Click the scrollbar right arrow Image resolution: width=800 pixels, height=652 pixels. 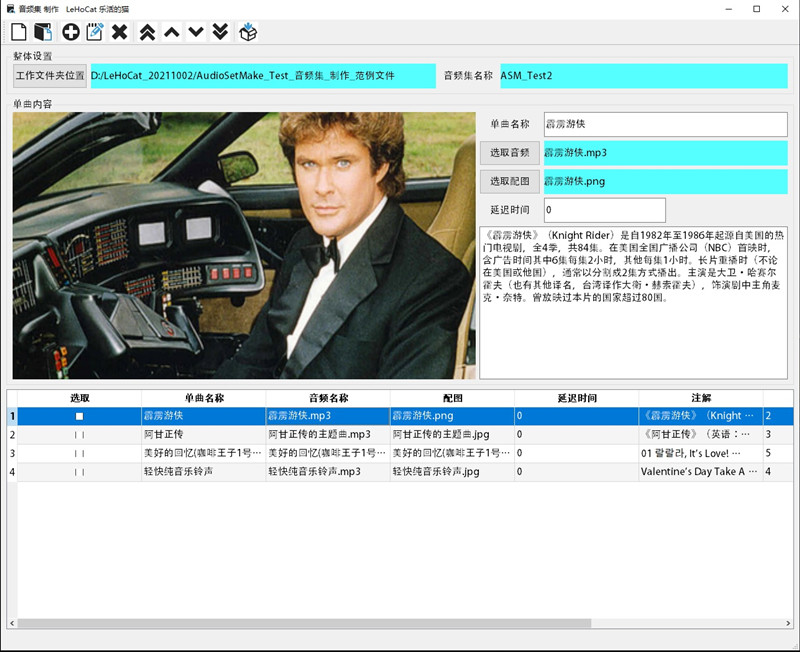pyautogui.click(x=788, y=623)
